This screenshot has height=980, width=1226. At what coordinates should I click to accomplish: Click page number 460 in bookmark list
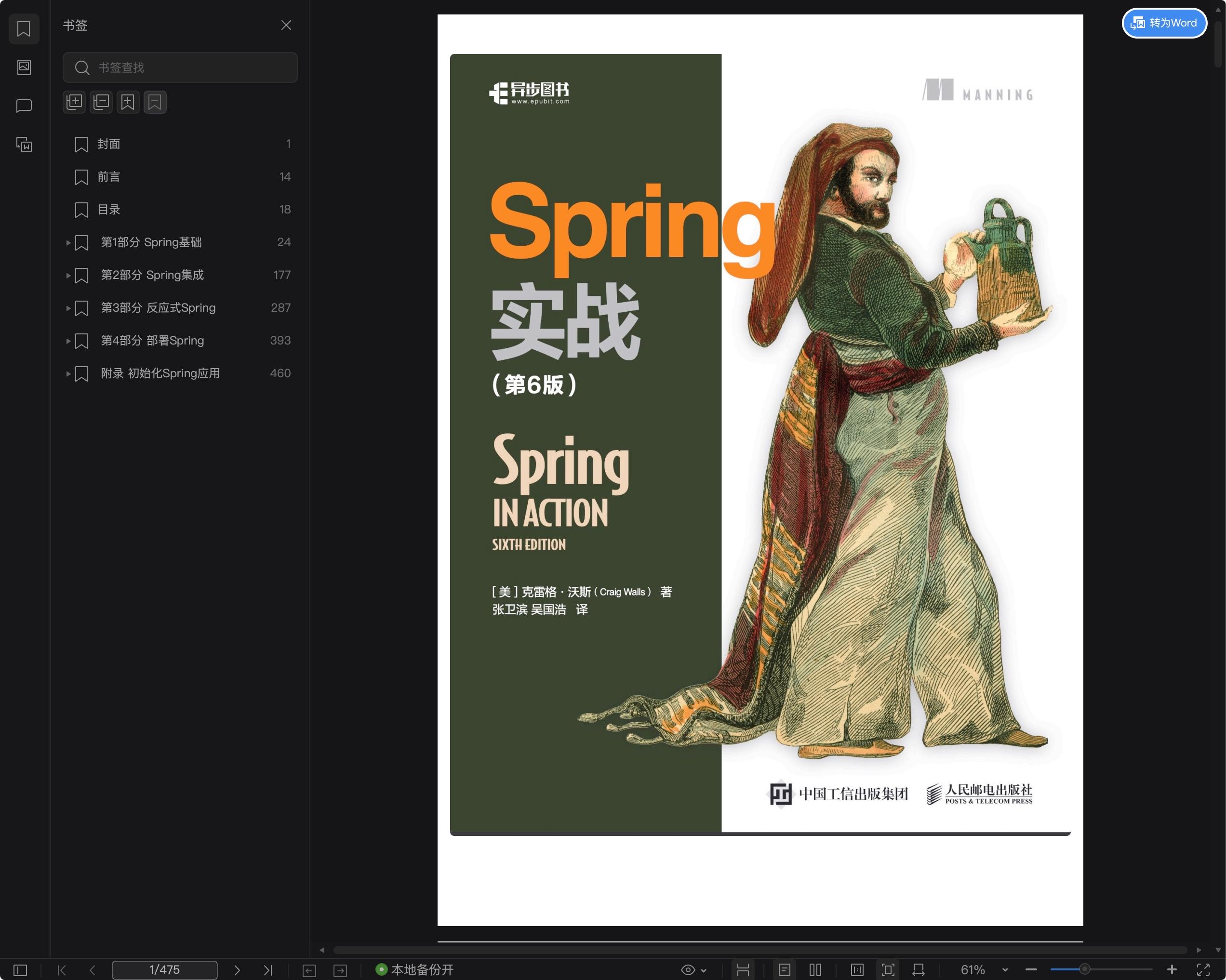280,373
